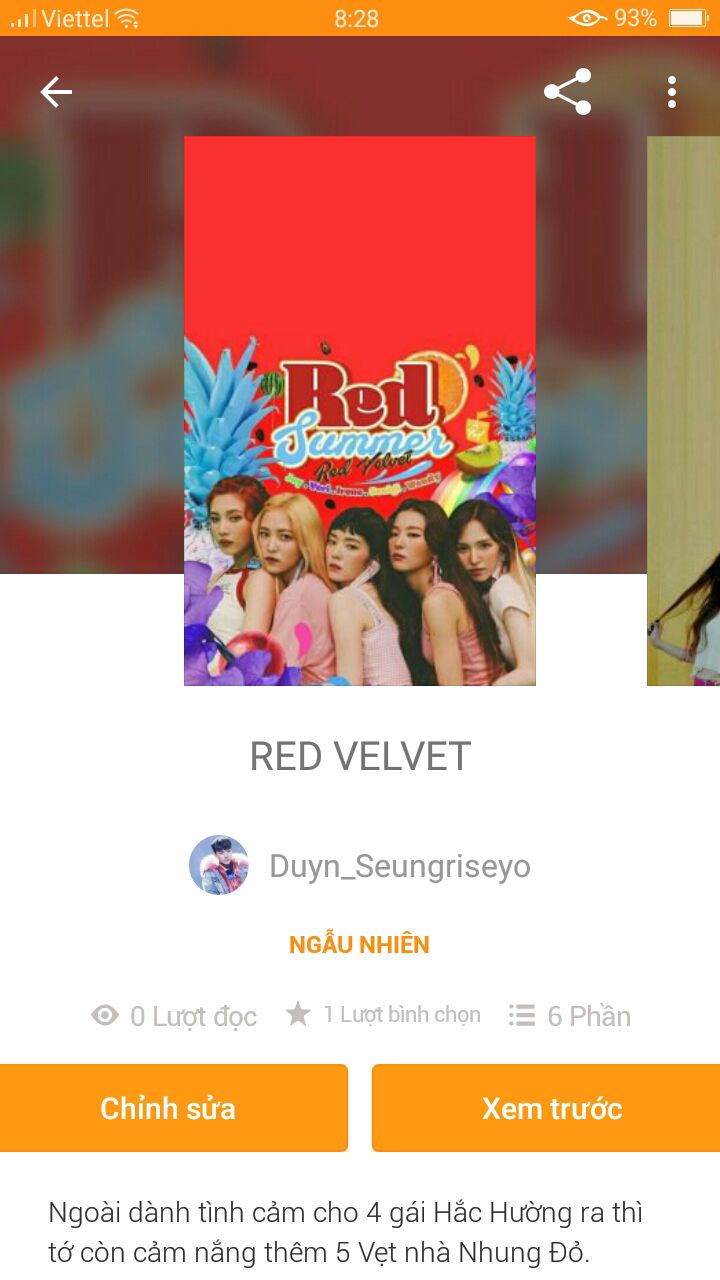Tap the star vote icon

coord(298,1015)
